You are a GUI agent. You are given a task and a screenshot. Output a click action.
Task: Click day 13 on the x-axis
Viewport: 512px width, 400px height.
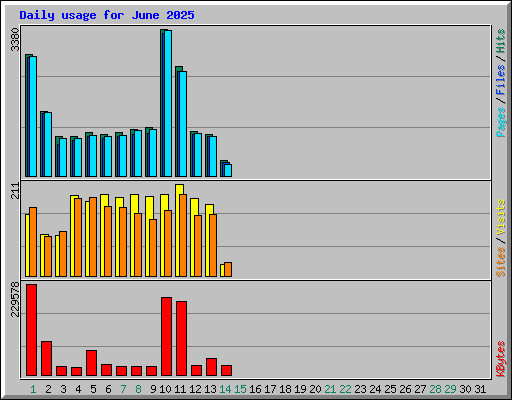(210, 389)
